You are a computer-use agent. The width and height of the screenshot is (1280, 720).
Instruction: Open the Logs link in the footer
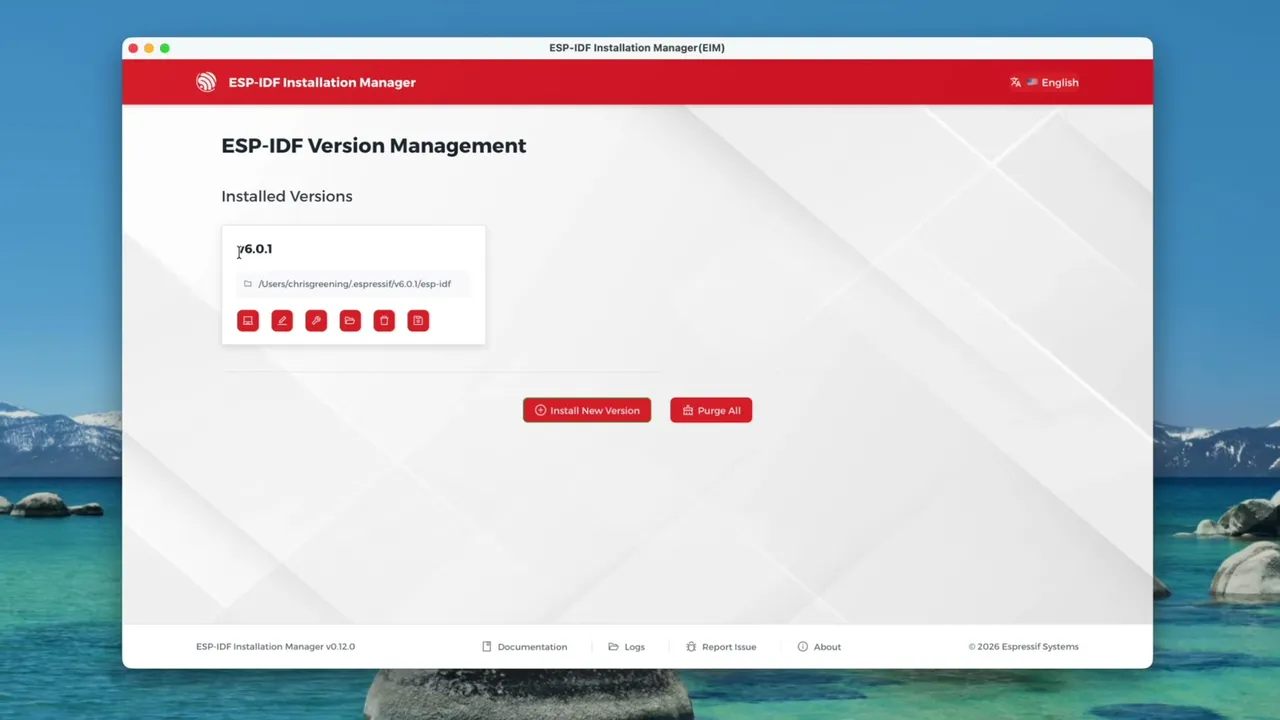click(x=626, y=647)
